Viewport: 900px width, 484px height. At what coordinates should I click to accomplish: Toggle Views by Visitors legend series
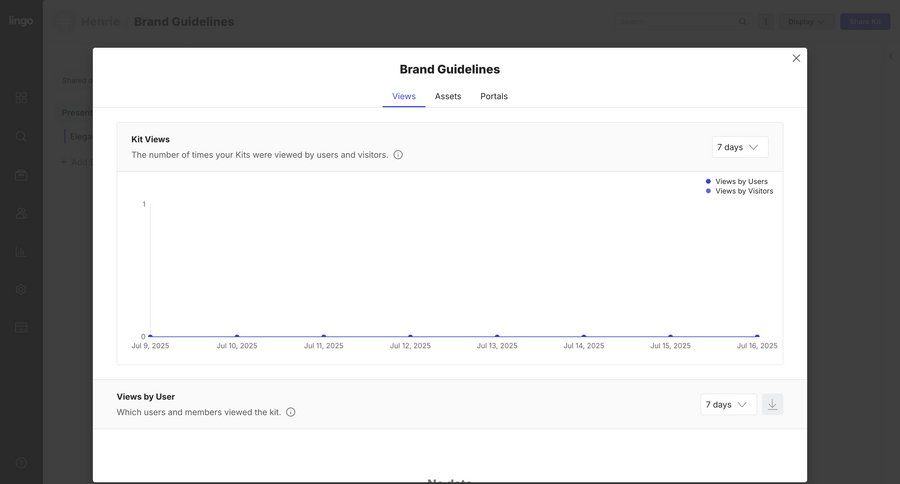click(739, 191)
